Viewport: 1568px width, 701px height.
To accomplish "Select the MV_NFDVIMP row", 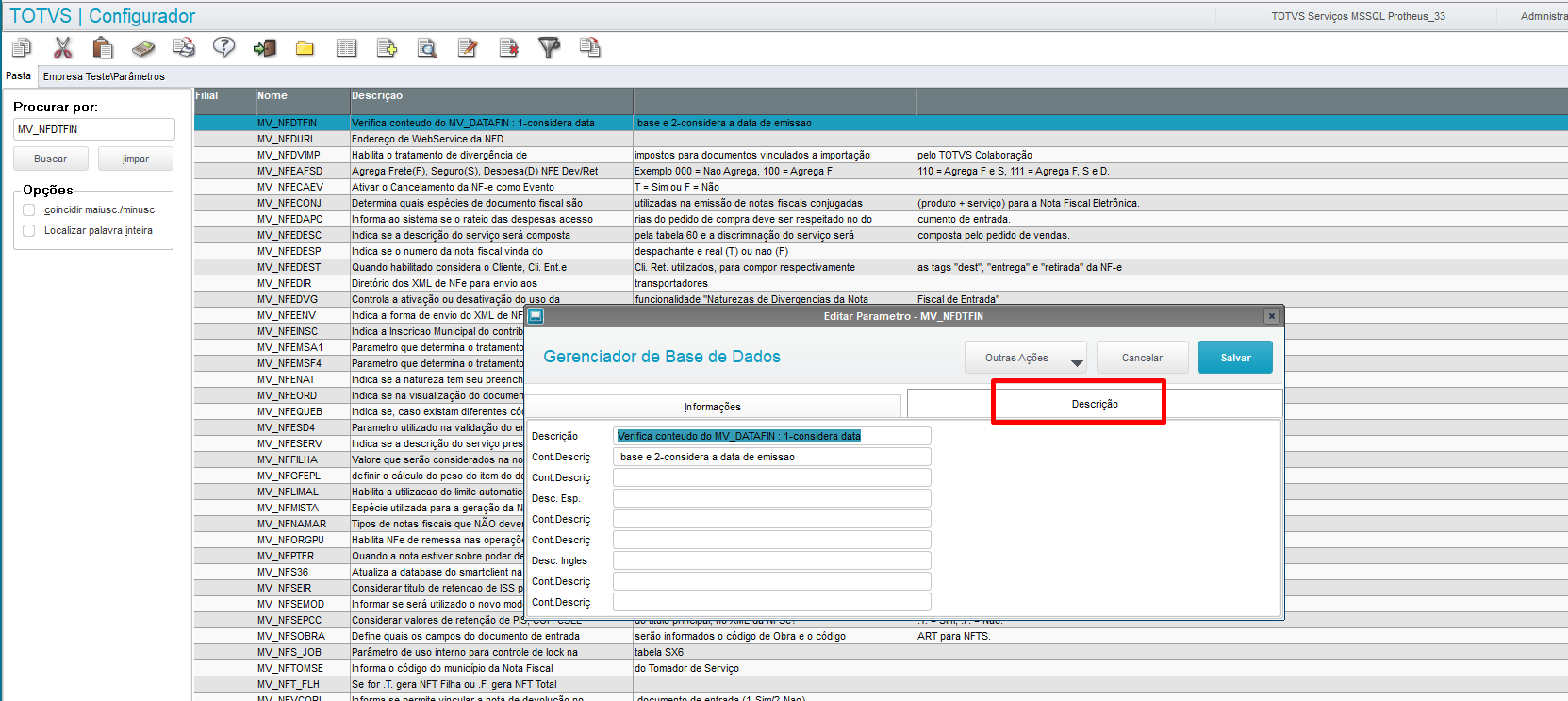I will coord(881,155).
